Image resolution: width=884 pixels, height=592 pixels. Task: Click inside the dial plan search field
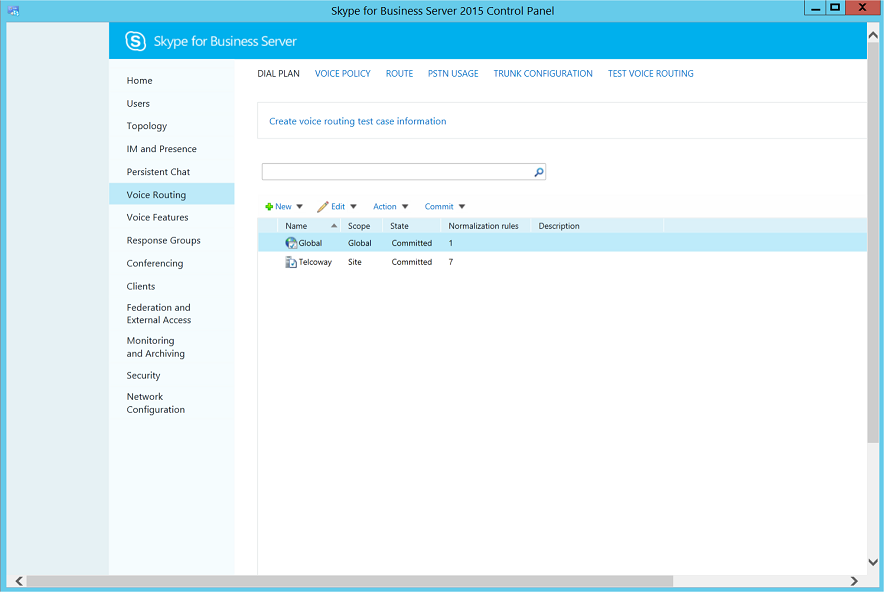[x=396, y=172]
